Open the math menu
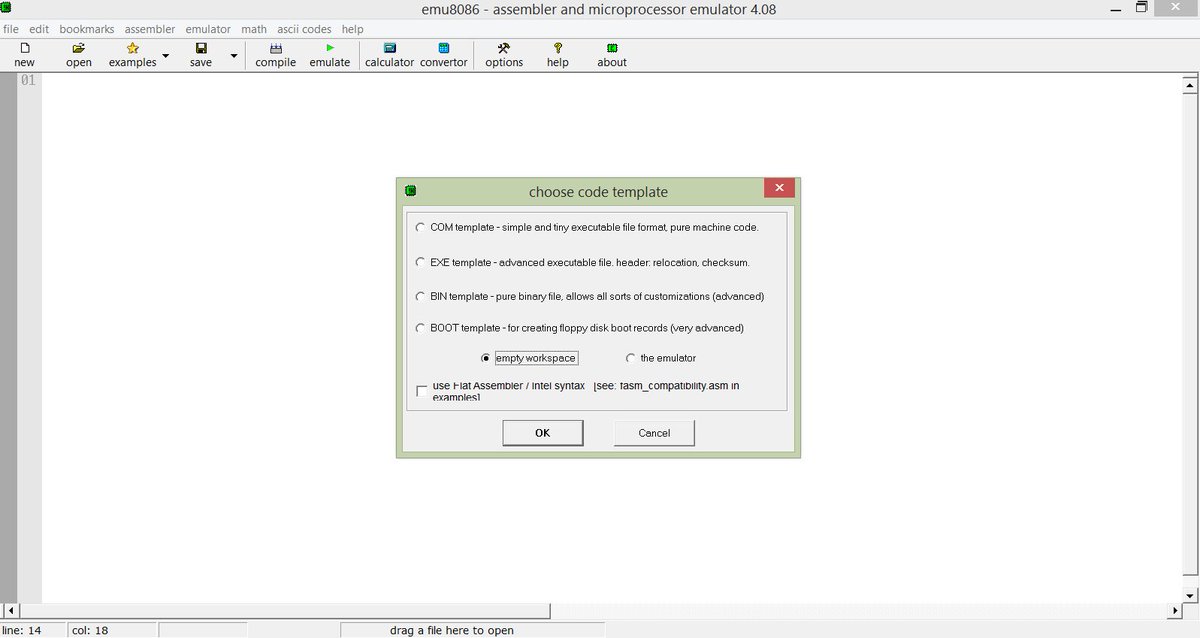 coord(254,29)
